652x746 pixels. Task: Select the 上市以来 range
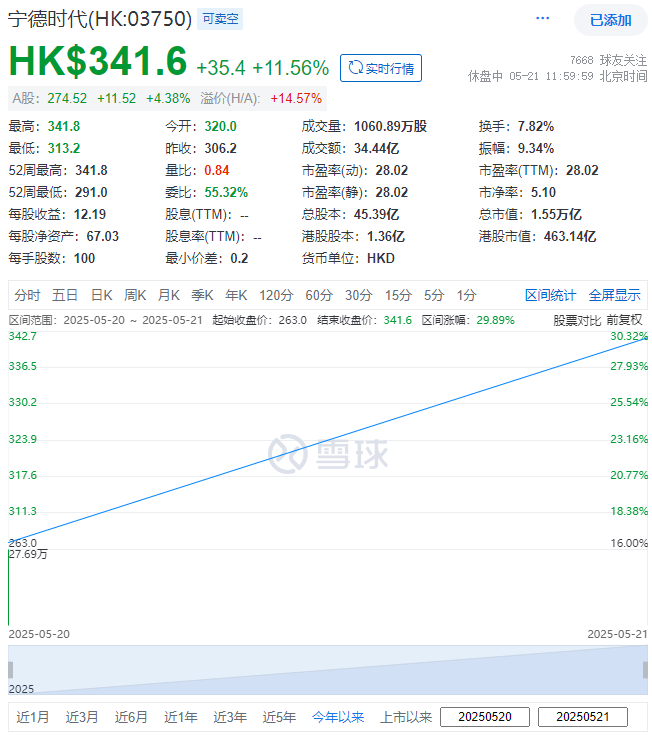click(x=406, y=717)
